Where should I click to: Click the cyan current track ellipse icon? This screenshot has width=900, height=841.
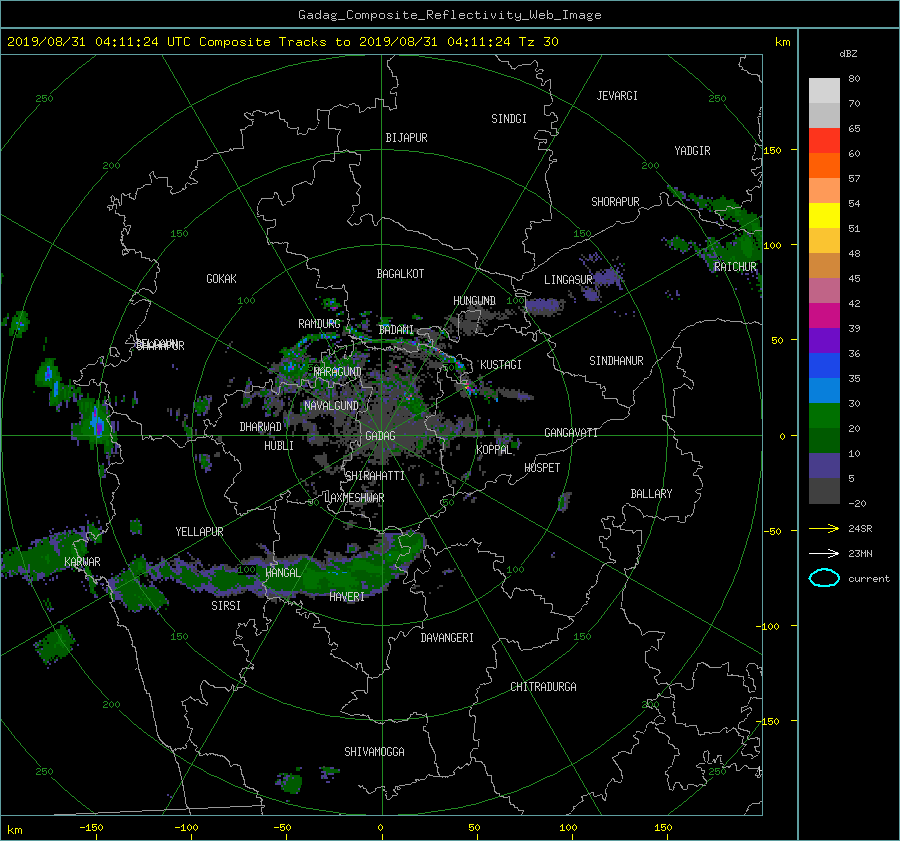(824, 578)
